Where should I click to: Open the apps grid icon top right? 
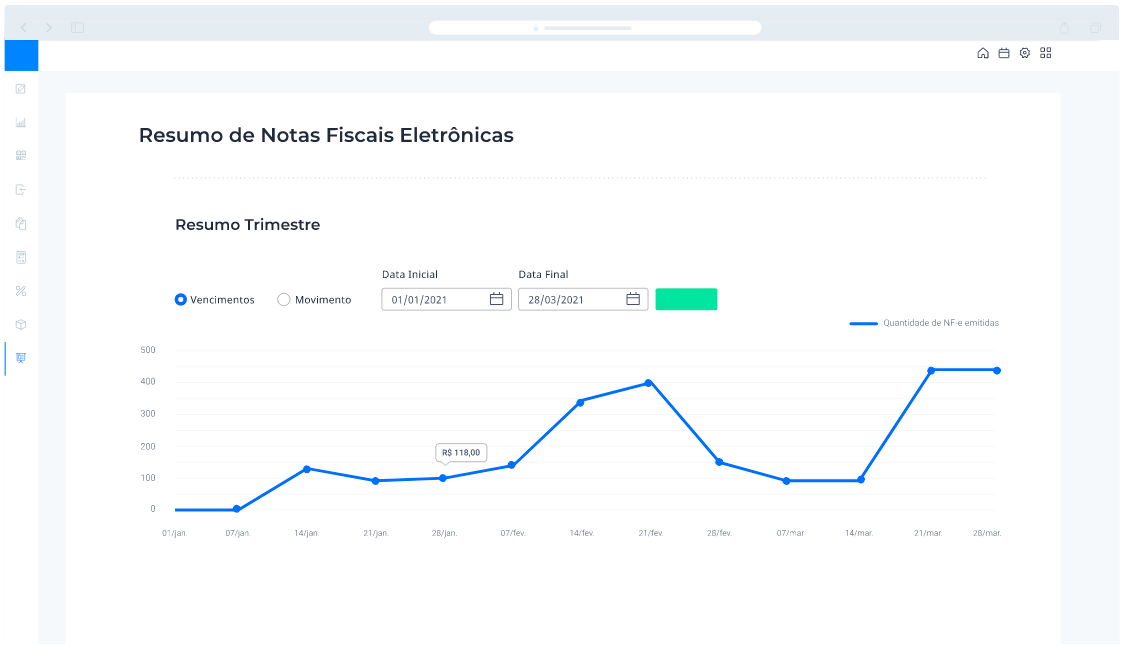click(1046, 53)
